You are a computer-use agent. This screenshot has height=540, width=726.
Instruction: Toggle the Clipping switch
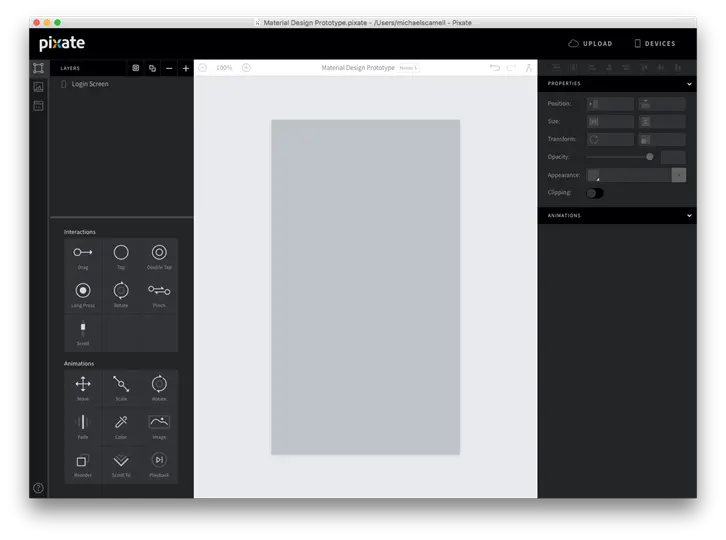(595, 193)
